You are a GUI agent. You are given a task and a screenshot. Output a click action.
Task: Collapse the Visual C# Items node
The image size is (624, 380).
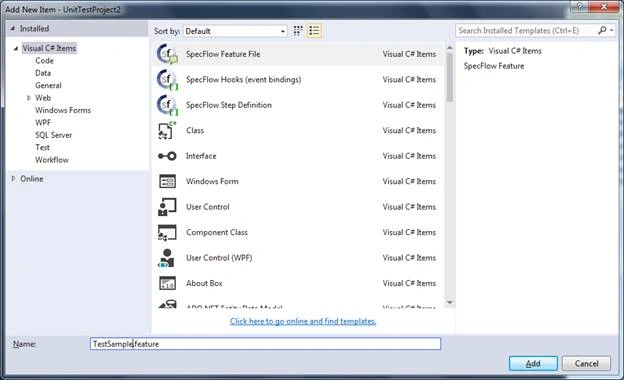(x=16, y=49)
